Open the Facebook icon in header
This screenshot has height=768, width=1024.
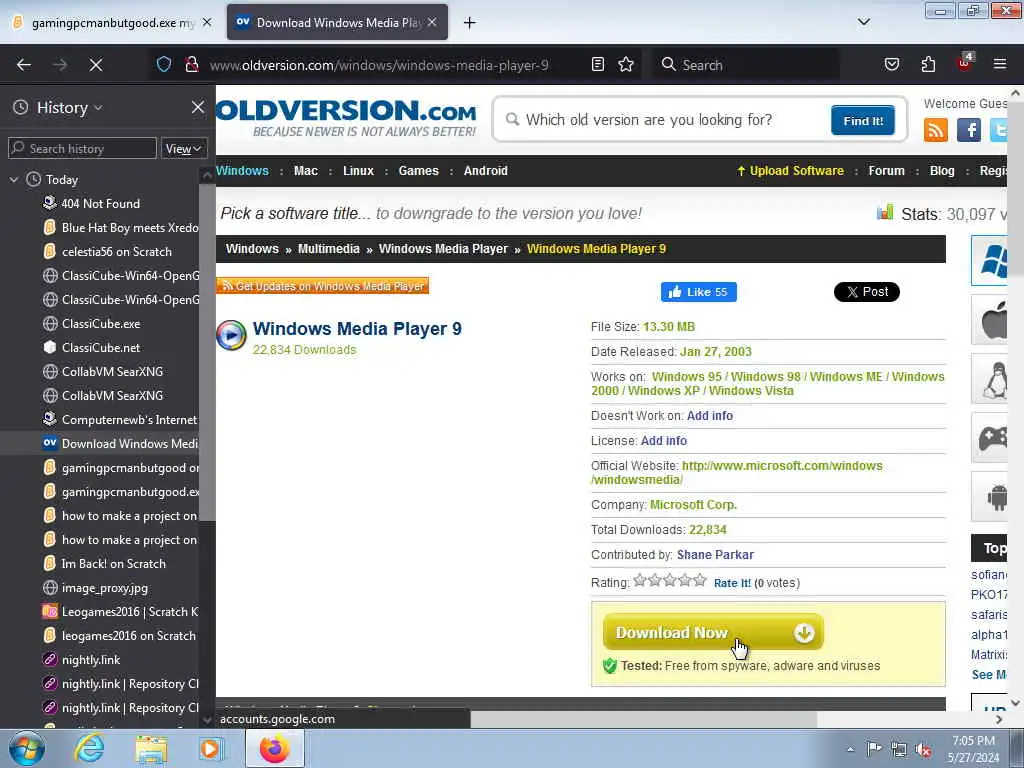(968, 130)
